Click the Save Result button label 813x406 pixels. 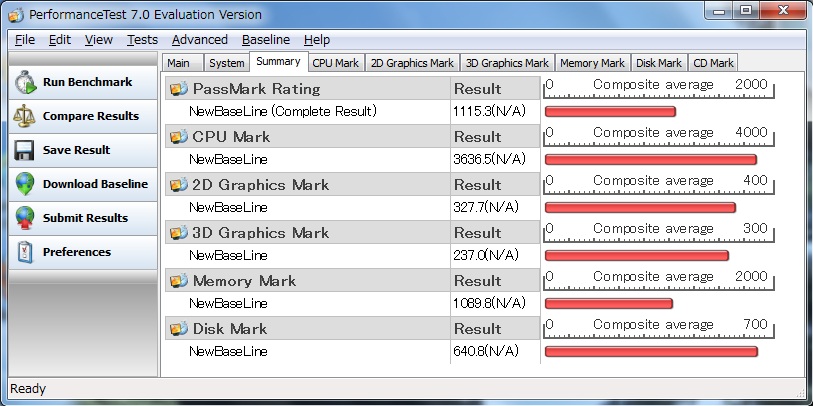click(x=76, y=150)
